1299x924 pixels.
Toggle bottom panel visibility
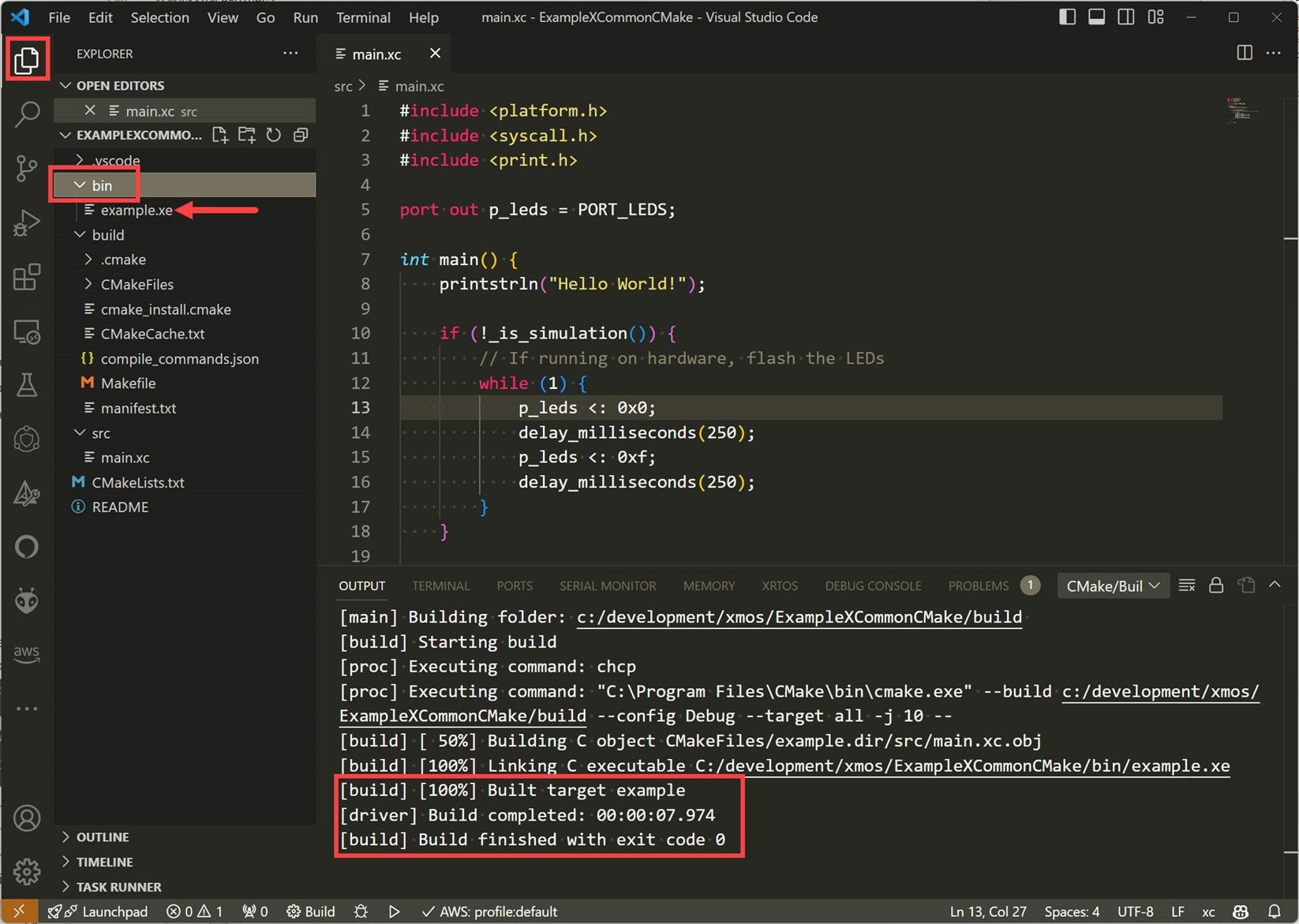click(x=1096, y=17)
